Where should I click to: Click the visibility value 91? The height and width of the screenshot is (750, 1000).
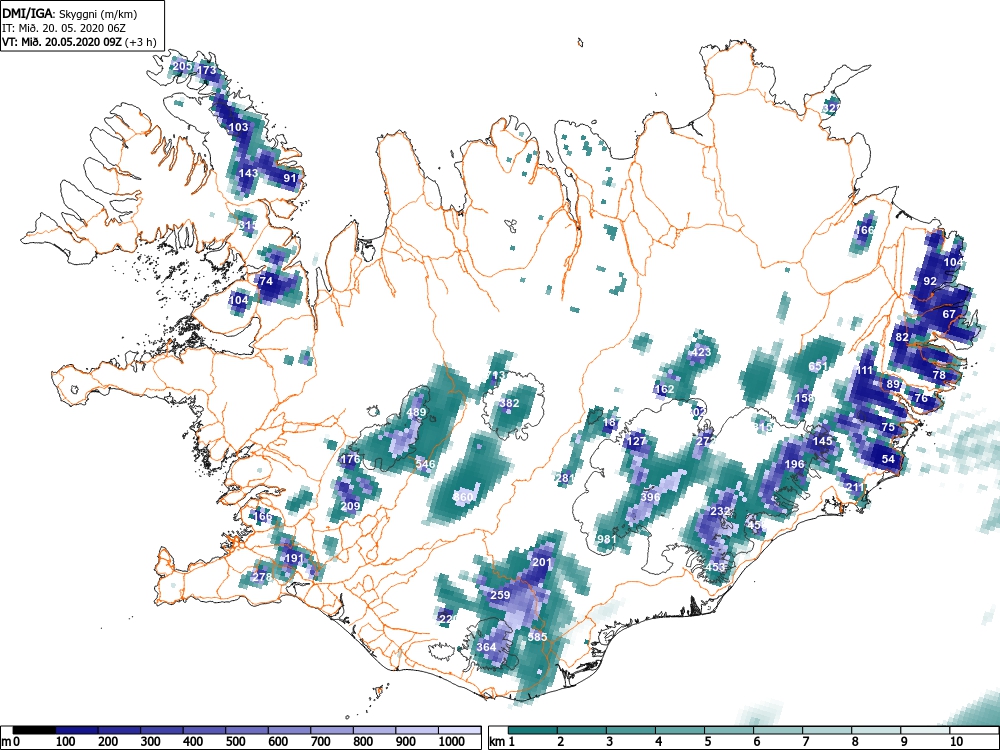coord(290,178)
